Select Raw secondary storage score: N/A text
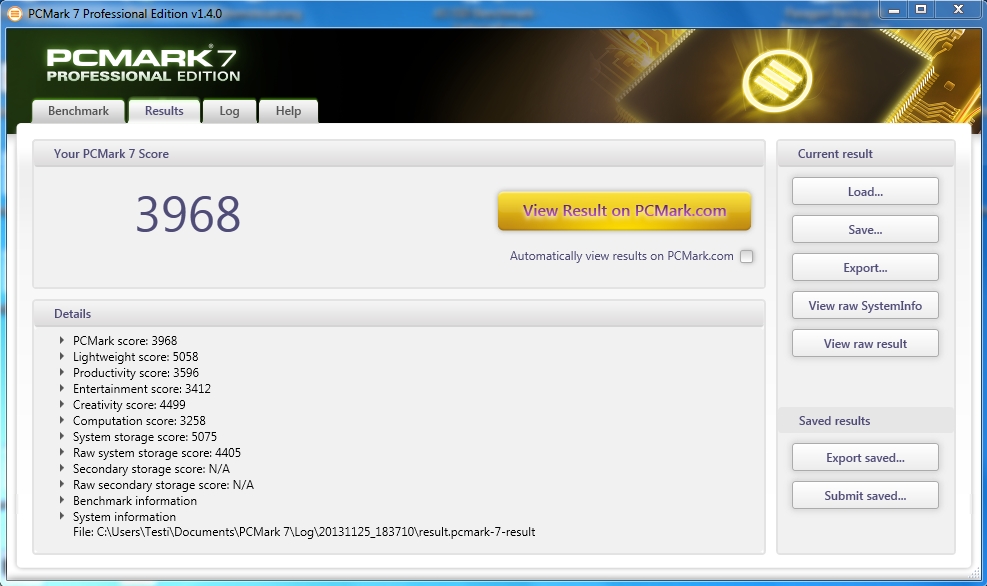 163,485
